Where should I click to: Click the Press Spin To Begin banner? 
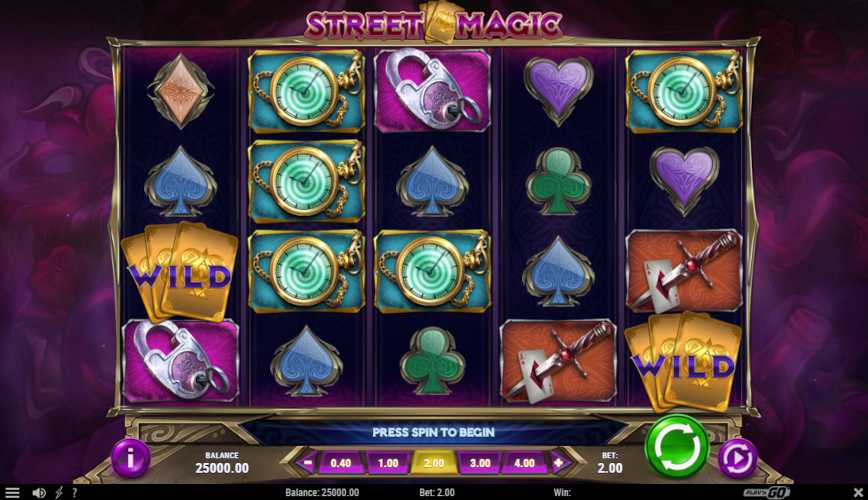(433, 432)
